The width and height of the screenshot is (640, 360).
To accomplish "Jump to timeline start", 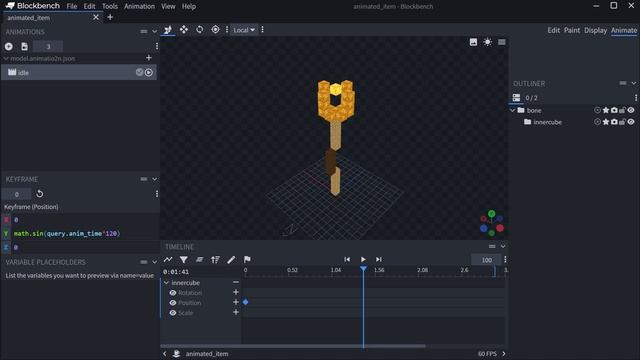I will tap(347, 260).
